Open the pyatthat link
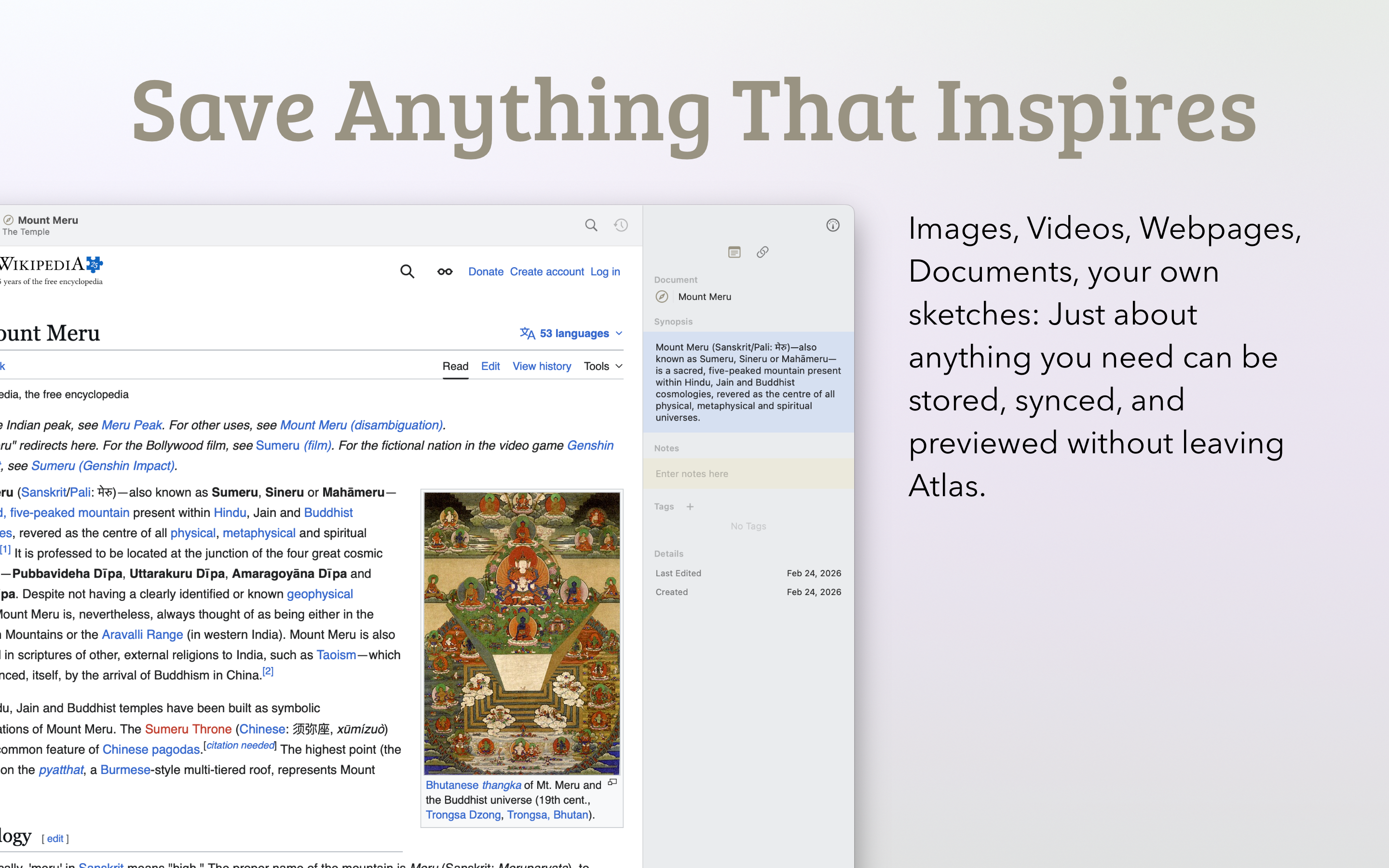 (x=61, y=770)
